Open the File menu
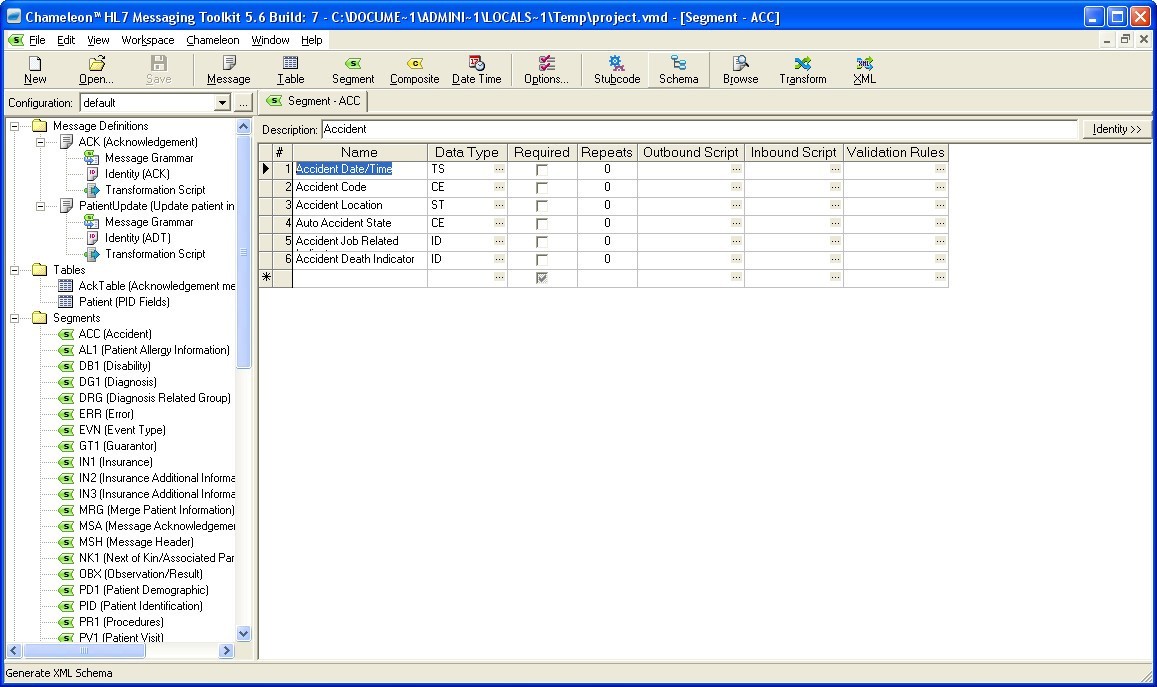The width and height of the screenshot is (1157, 687). 37,40
